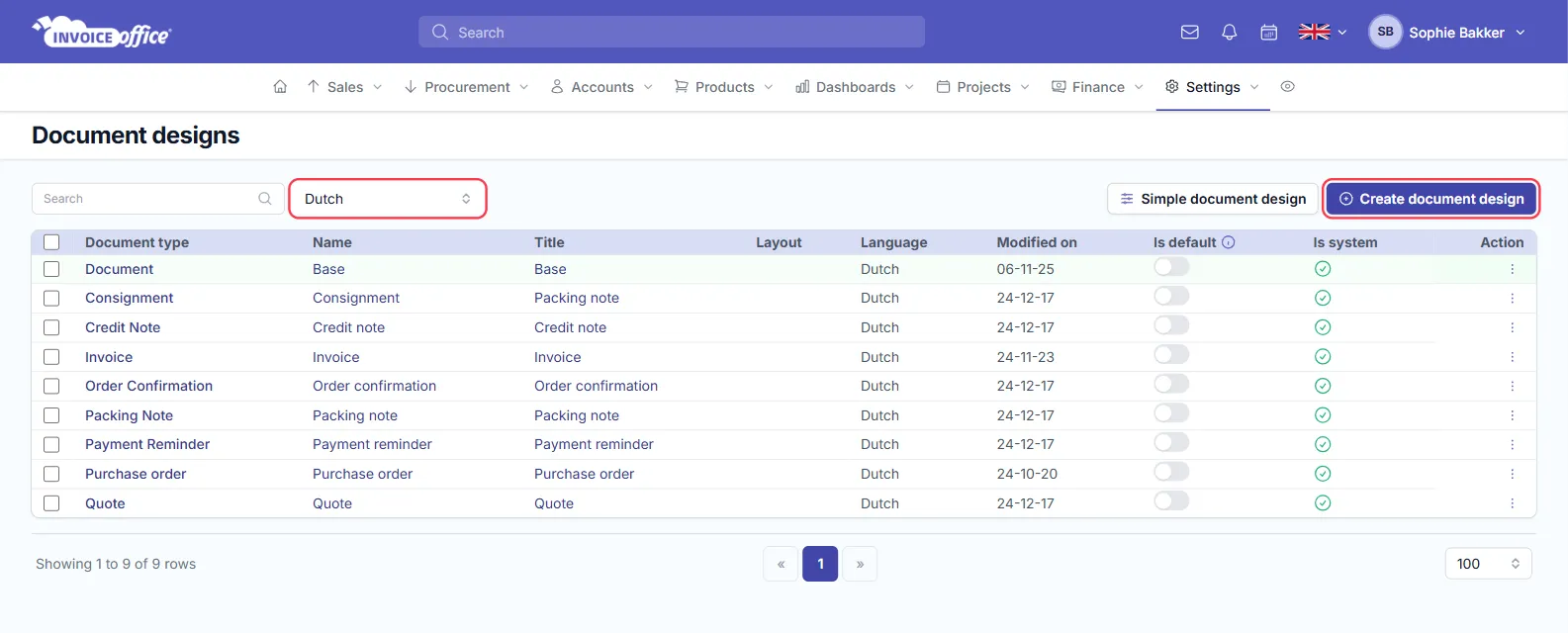Click the Is default info icon
Viewport: 1568px width, 633px height.
(x=1229, y=242)
